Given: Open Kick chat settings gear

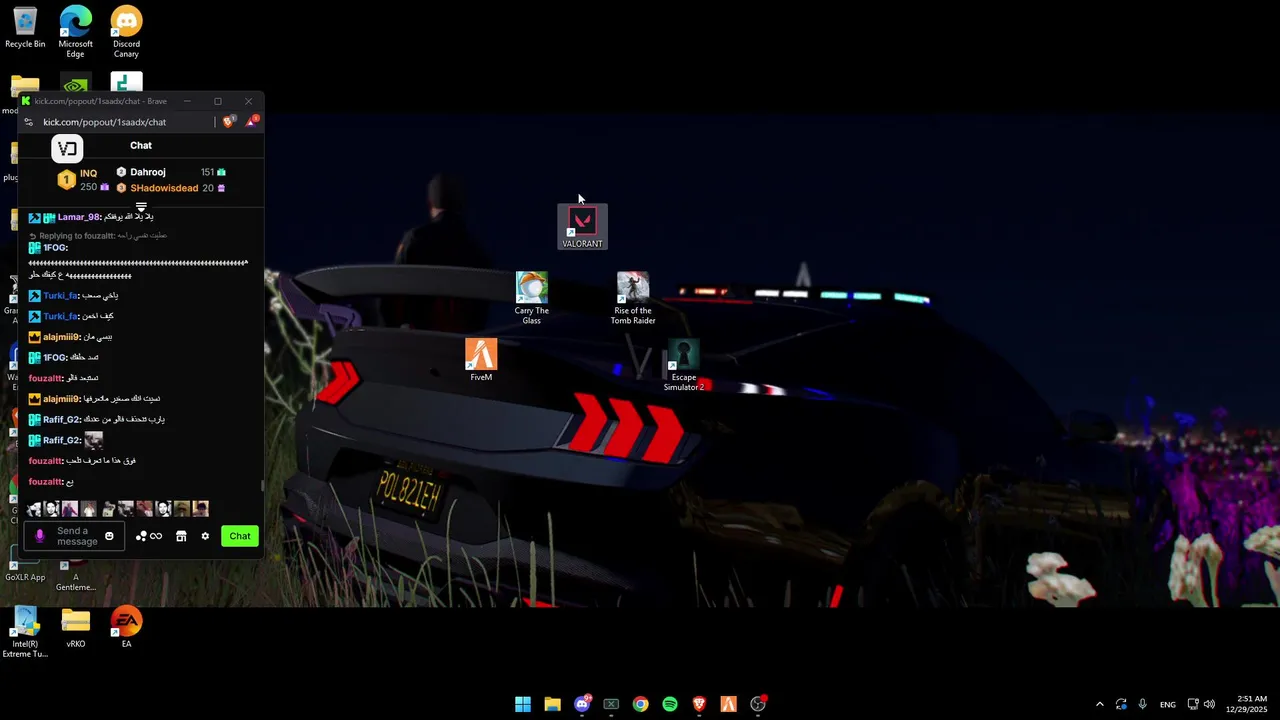Looking at the screenshot, I should click(205, 536).
